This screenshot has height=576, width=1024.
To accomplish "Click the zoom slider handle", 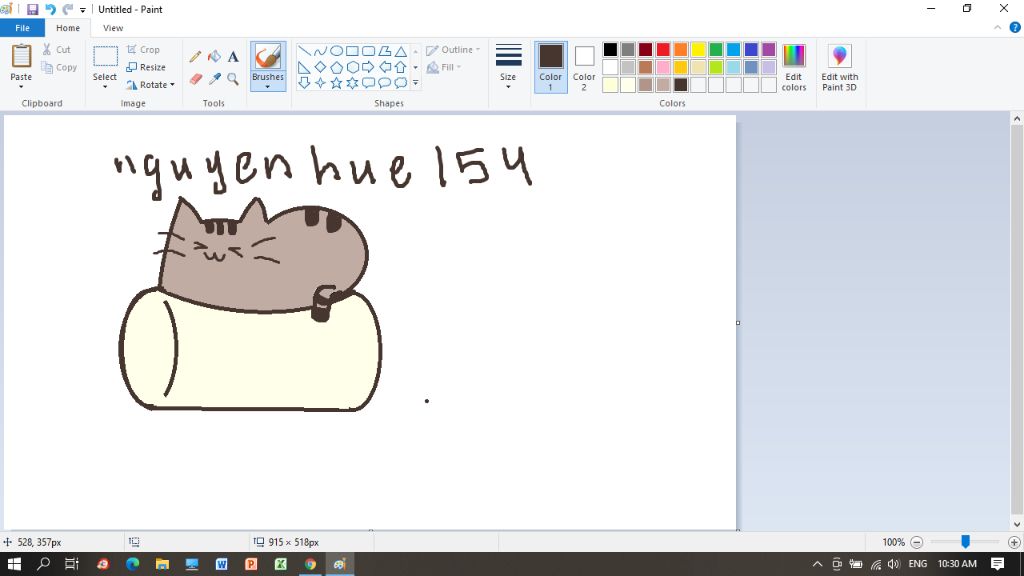I will [x=965, y=542].
